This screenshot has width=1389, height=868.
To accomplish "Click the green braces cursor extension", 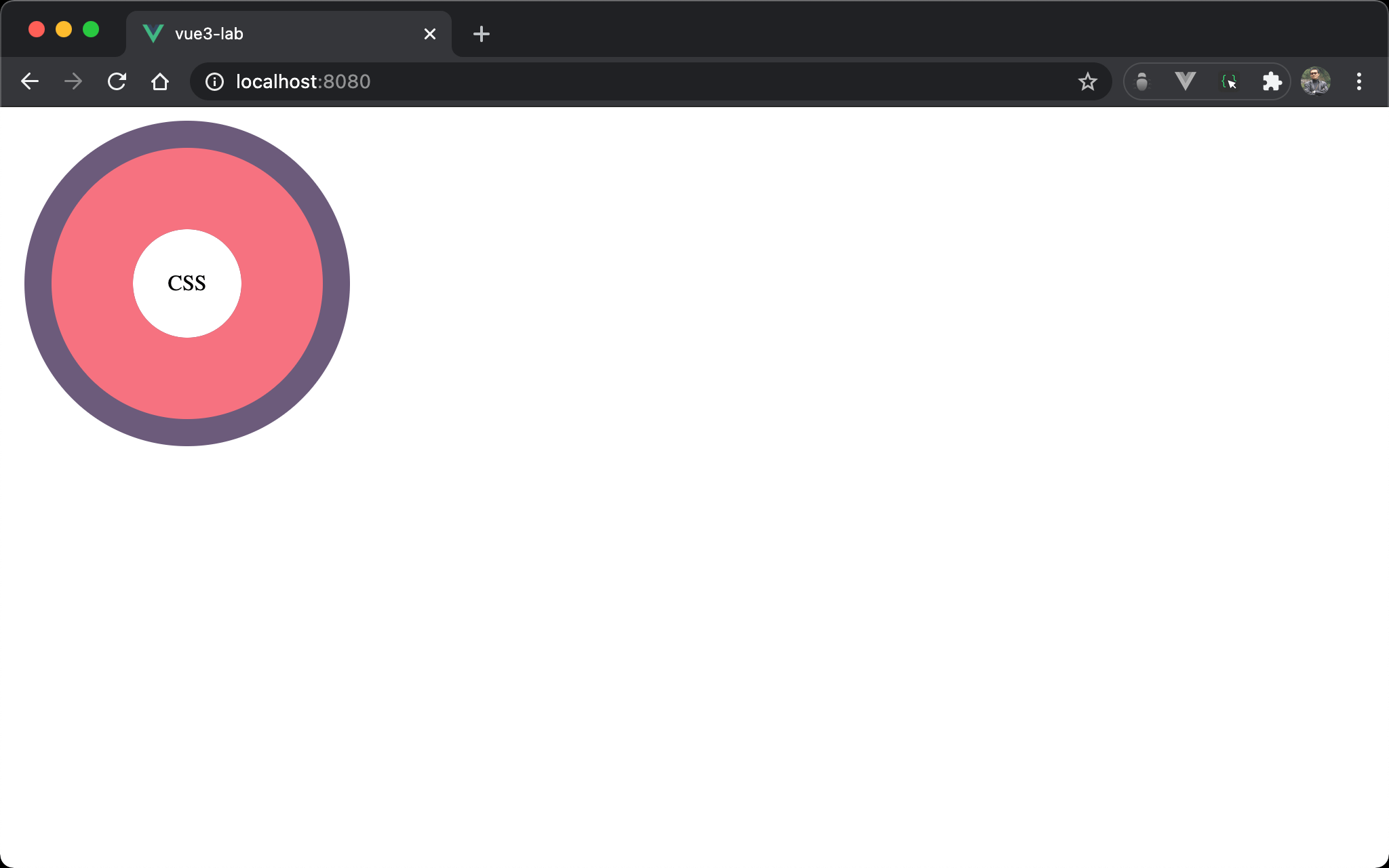I will point(1228,81).
